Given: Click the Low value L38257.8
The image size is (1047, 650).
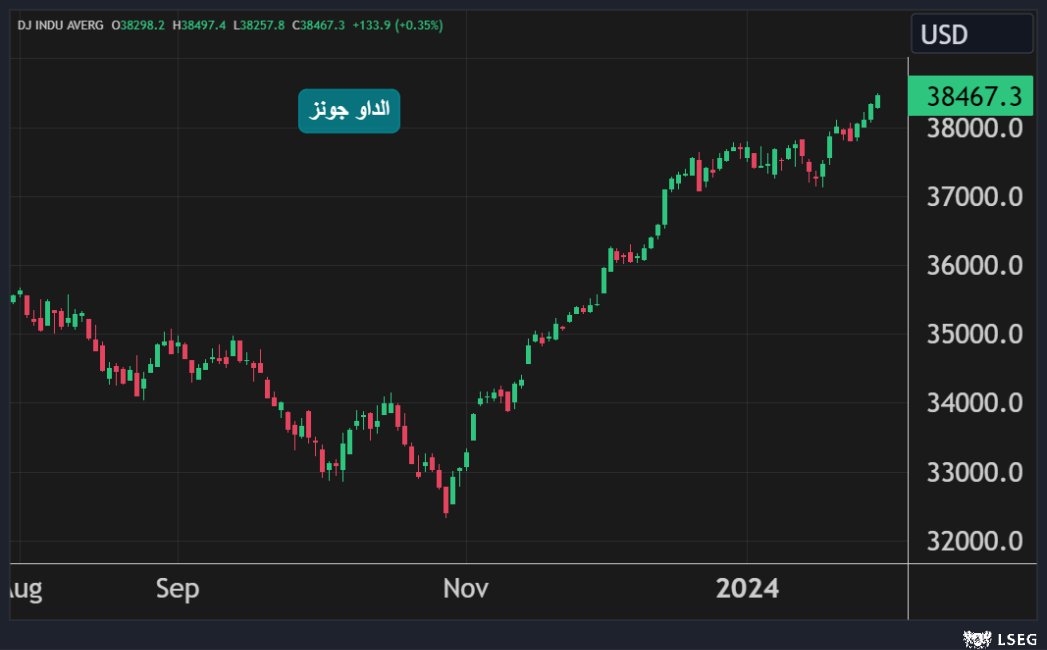Looking at the screenshot, I should 259,24.
